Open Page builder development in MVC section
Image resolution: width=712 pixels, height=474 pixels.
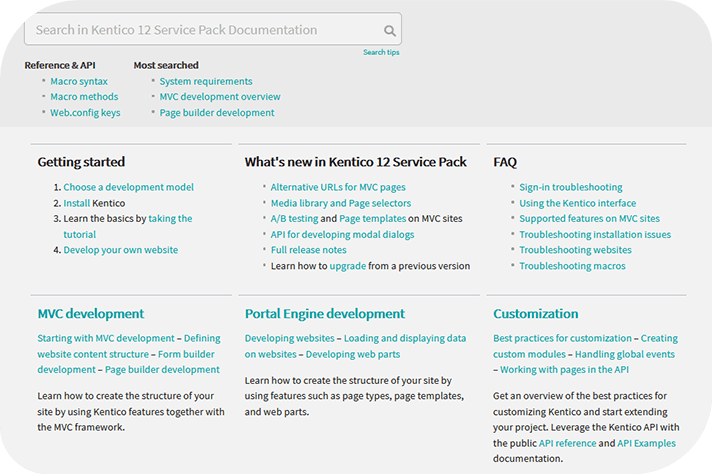point(162,370)
